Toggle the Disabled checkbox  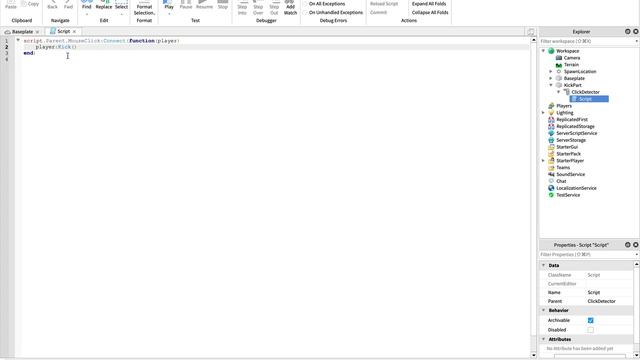coord(591,330)
